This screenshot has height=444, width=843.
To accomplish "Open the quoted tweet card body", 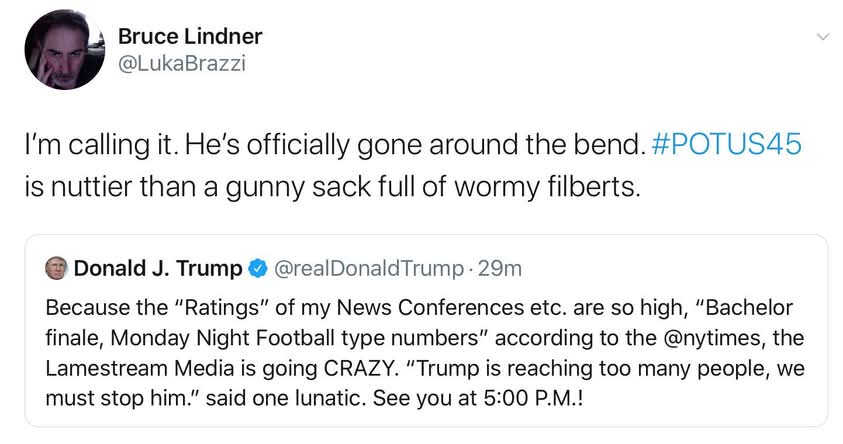I will [x=426, y=331].
